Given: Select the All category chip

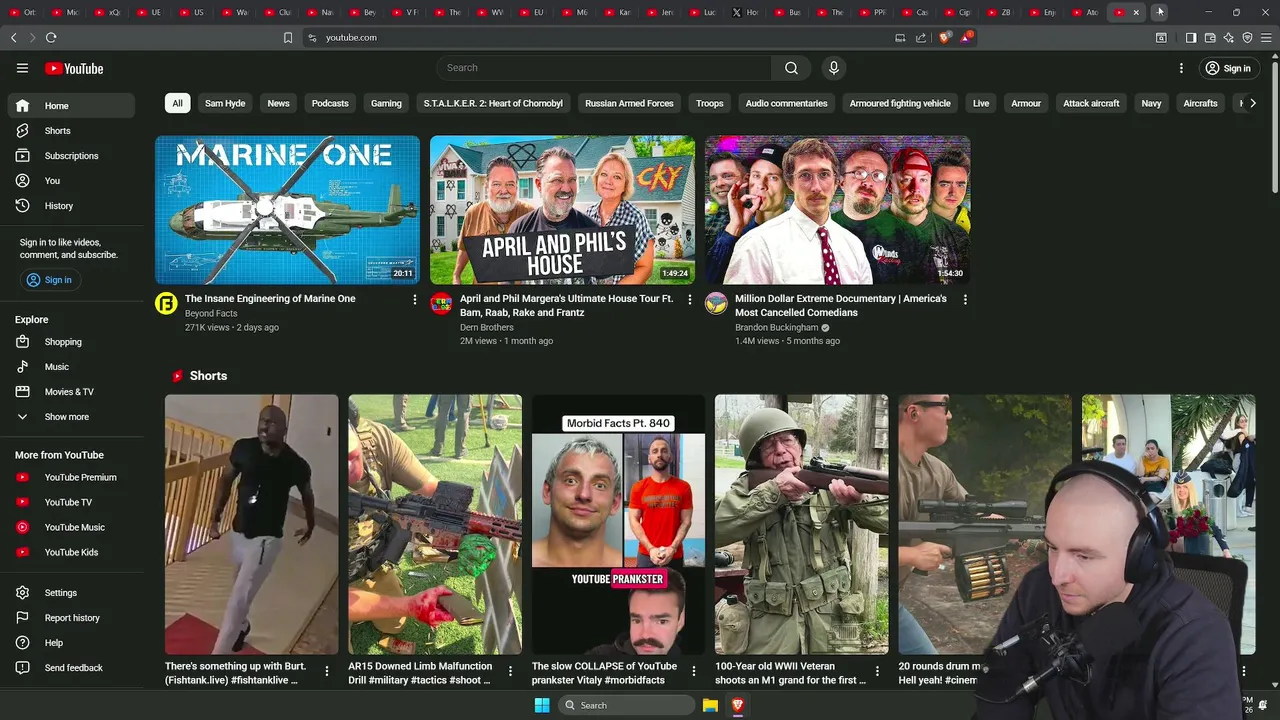Looking at the screenshot, I should pyautogui.click(x=177, y=103).
